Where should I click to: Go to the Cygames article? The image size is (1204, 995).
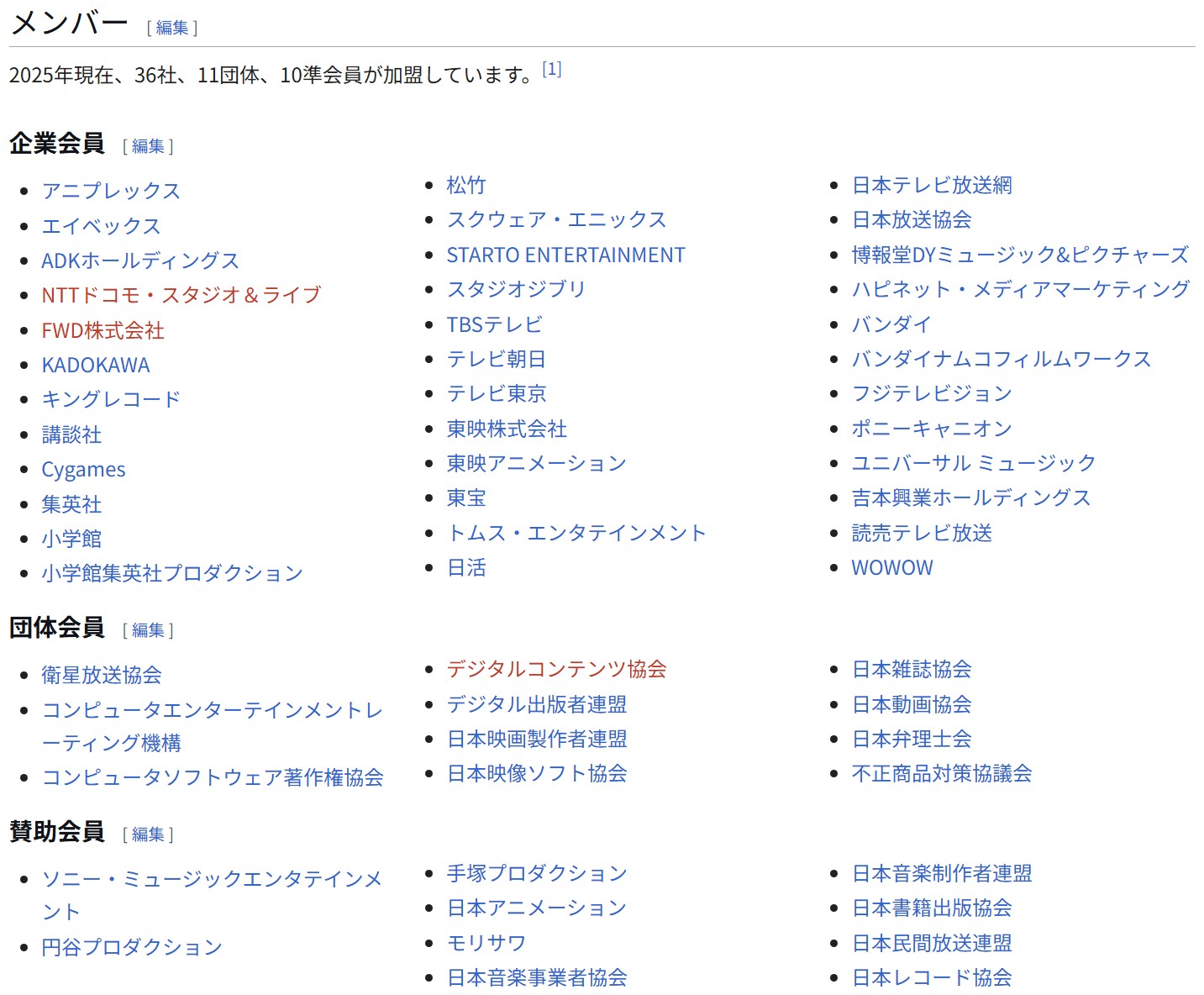(x=83, y=470)
